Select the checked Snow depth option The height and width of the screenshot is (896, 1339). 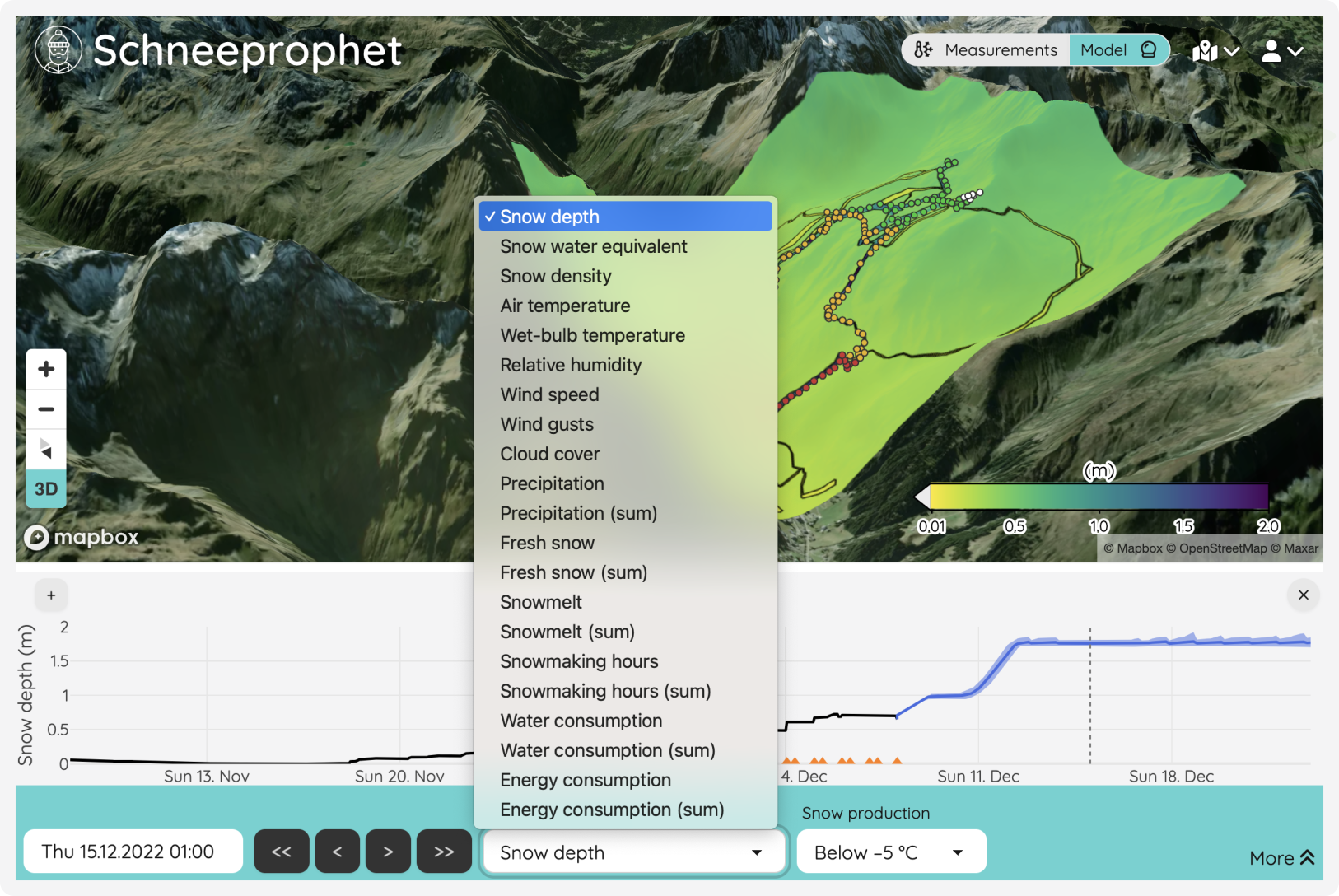tap(626, 217)
